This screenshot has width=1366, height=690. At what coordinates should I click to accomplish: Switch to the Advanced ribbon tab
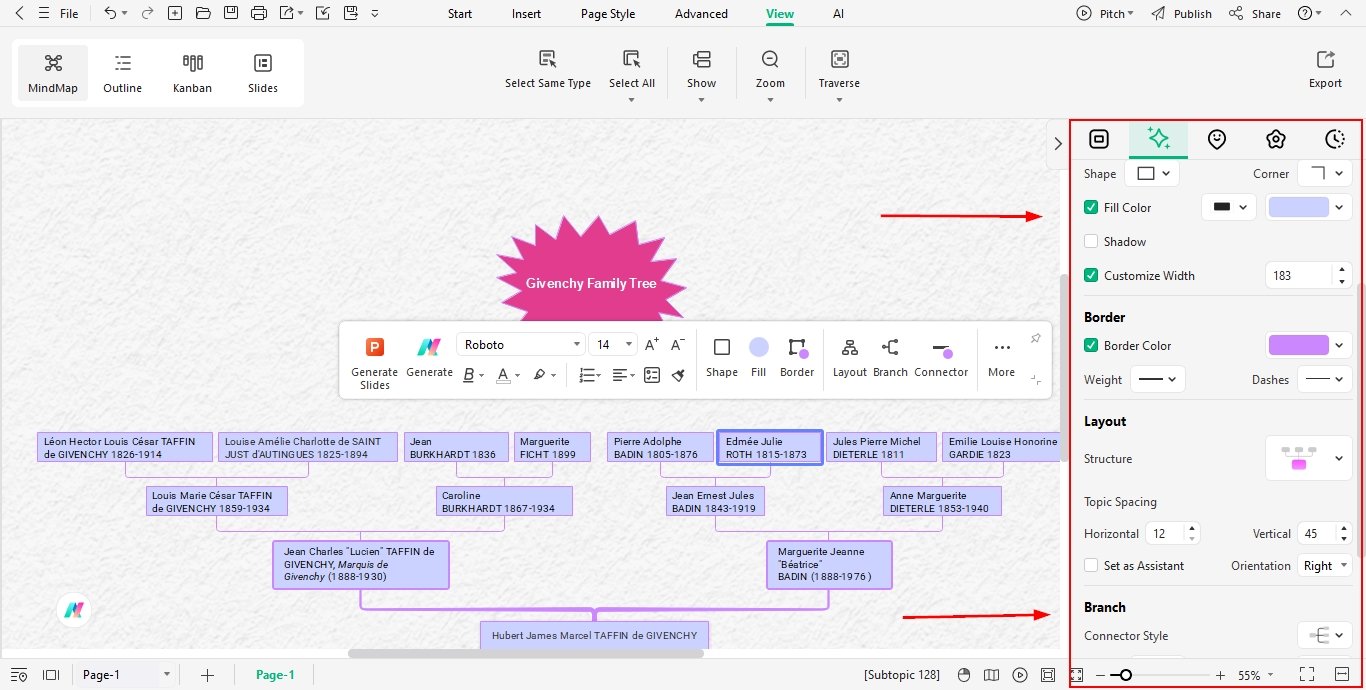point(701,13)
